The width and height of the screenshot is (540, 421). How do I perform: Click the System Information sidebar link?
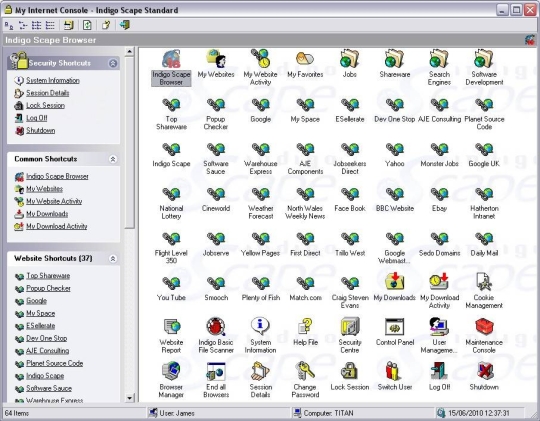pos(53,80)
